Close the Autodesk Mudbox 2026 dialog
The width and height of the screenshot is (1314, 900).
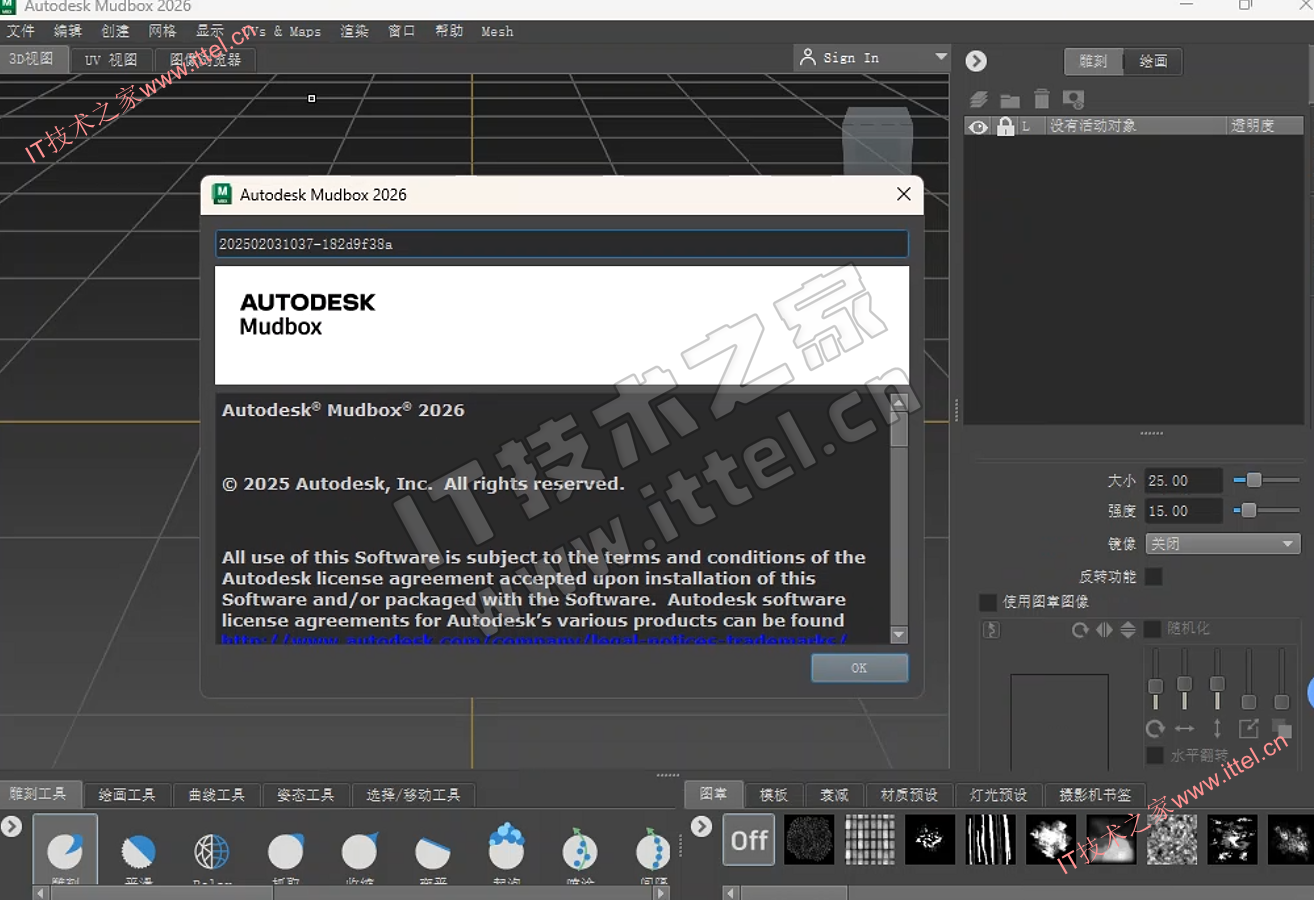click(x=903, y=194)
